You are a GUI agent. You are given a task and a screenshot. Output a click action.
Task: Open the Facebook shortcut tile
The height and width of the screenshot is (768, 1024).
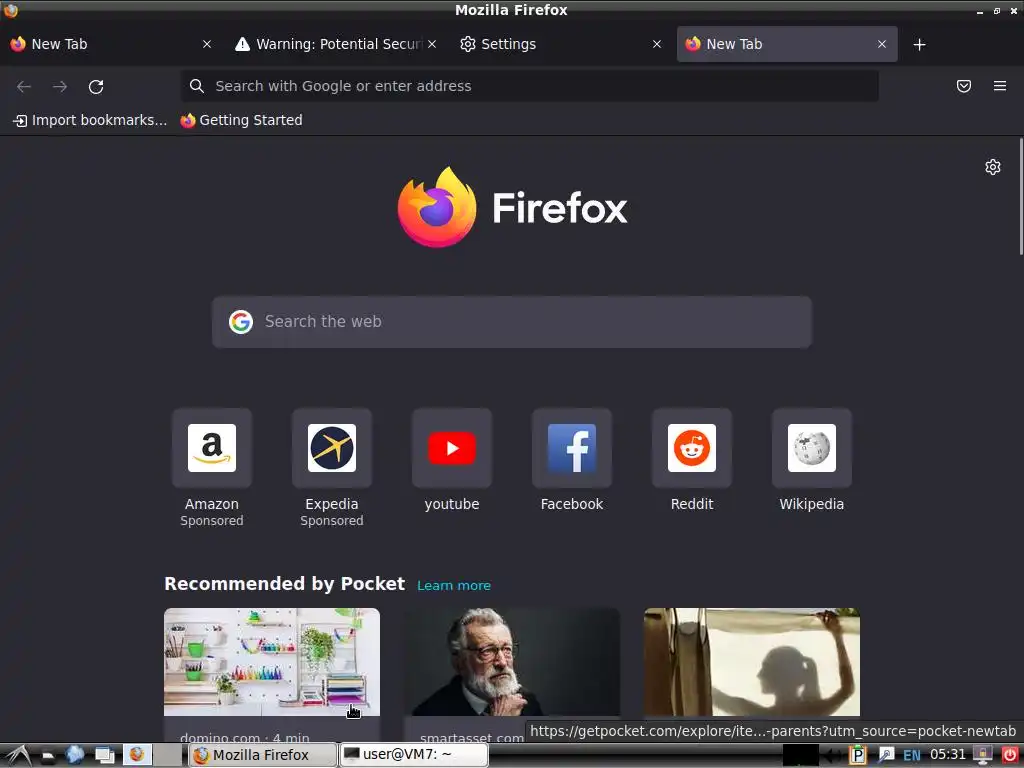tap(572, 448)
